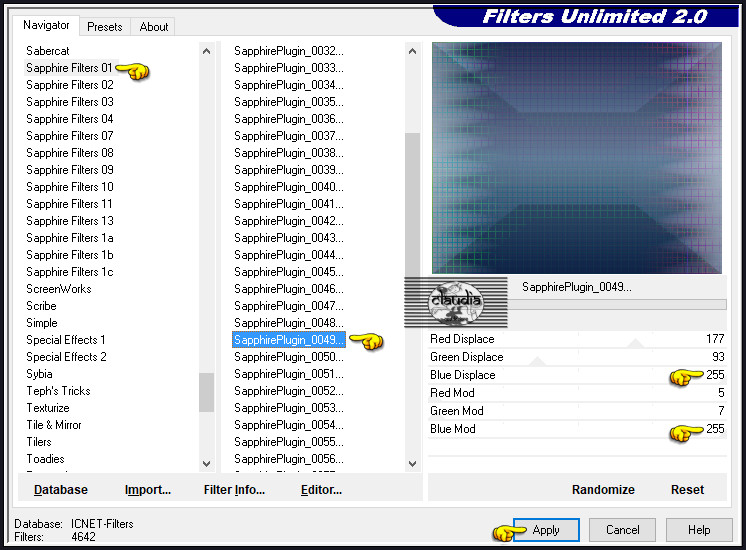The width and height of the screenshot is (746, 550).
Task: Select SapphirePlugin_0032 filter
Action: click(289, 51)
